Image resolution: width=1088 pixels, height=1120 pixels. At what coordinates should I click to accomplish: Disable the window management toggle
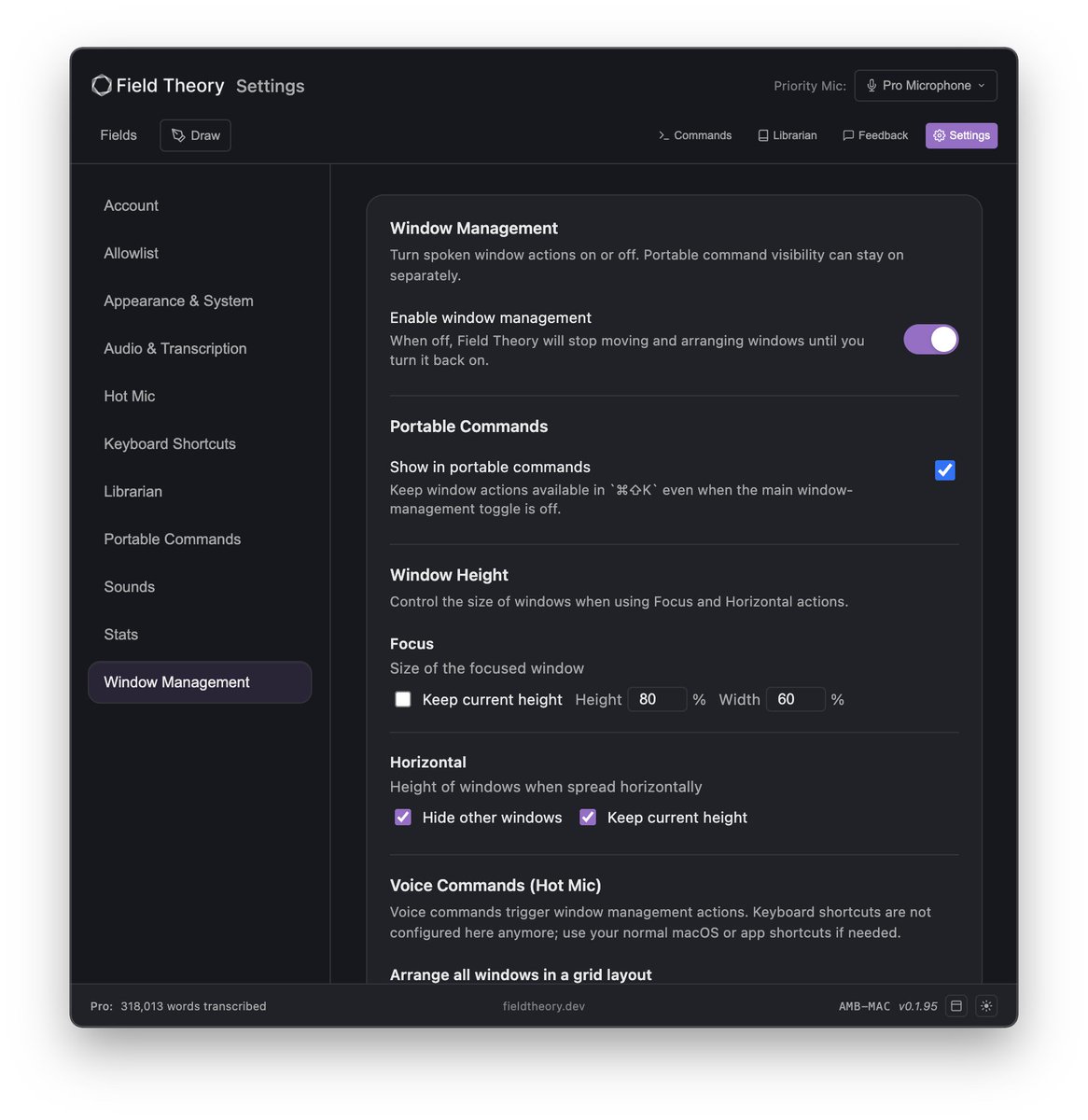coord(931,339)
